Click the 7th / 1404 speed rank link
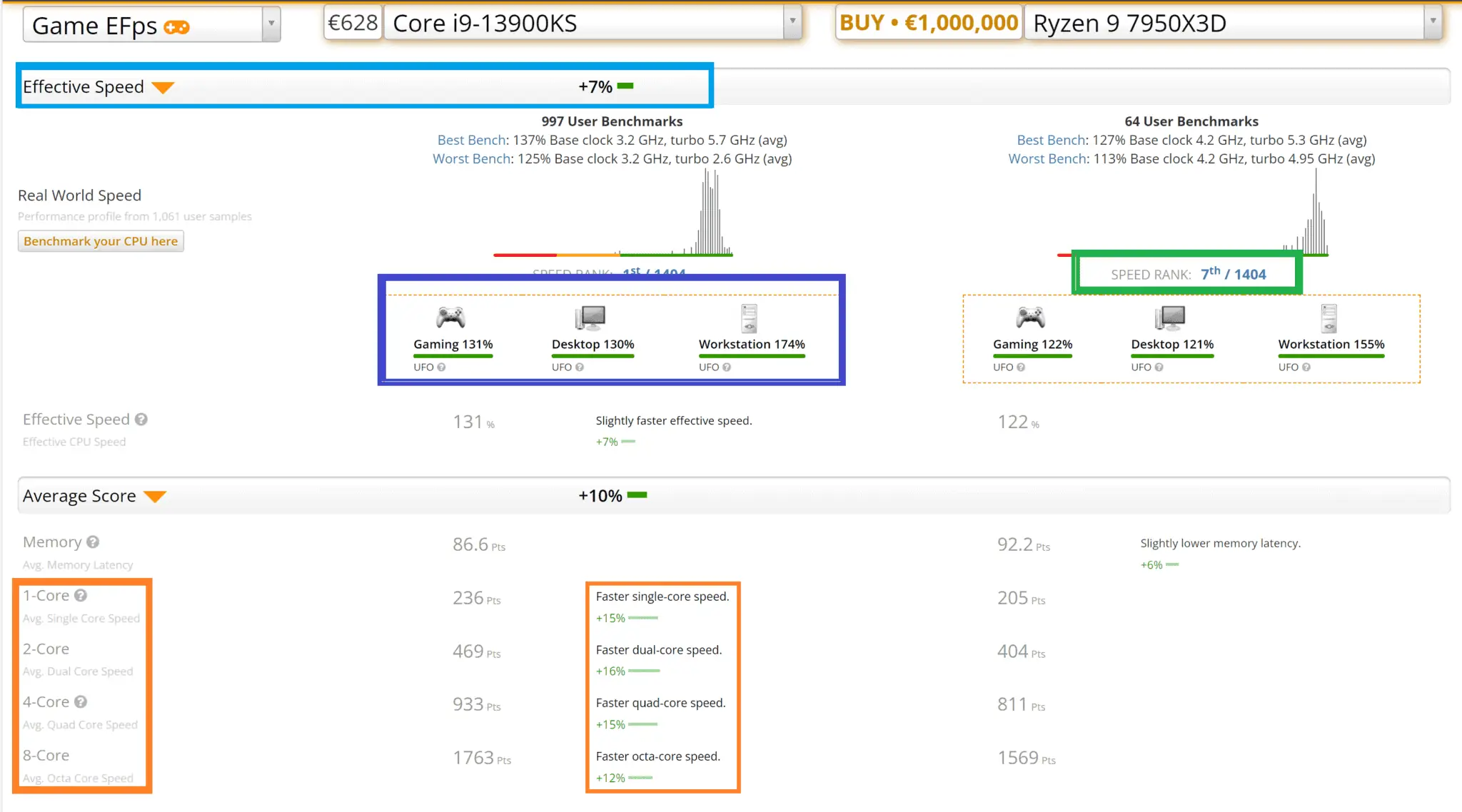Screen dimensions: 1462x812 [x=1233, y=274]
